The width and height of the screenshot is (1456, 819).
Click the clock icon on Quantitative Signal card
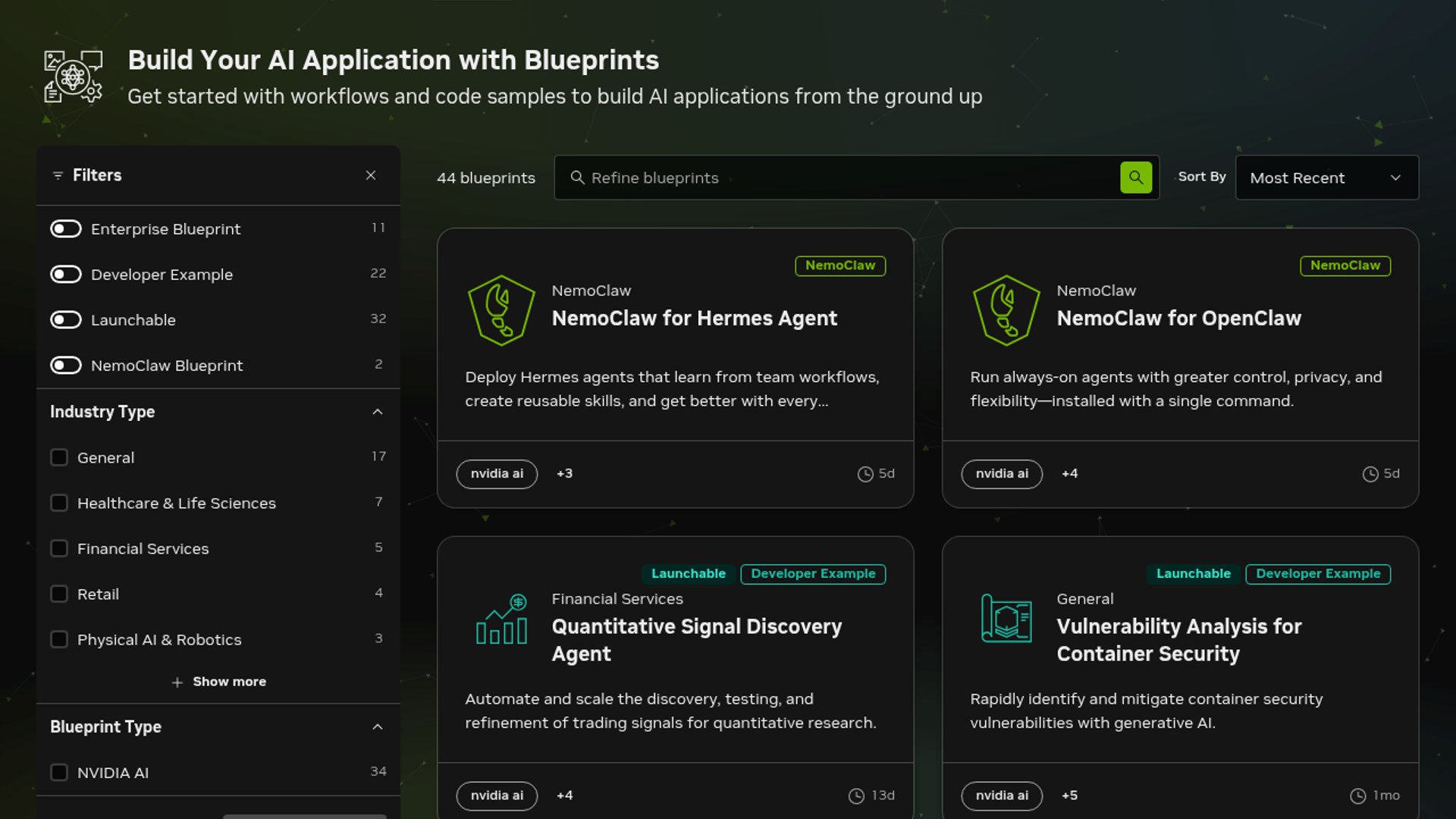pyautogui.click(x=856, y=795)
